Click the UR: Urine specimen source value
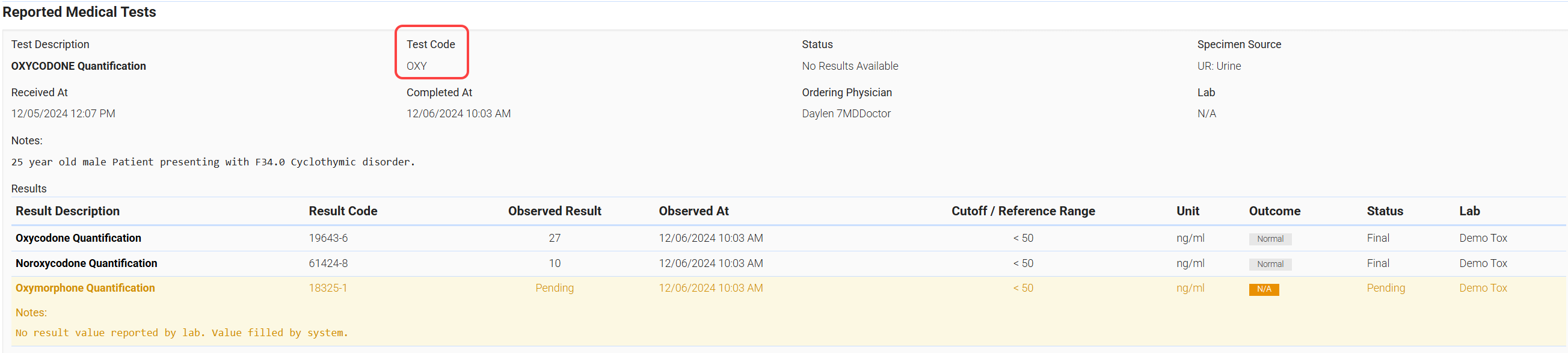 point(1218,66)
